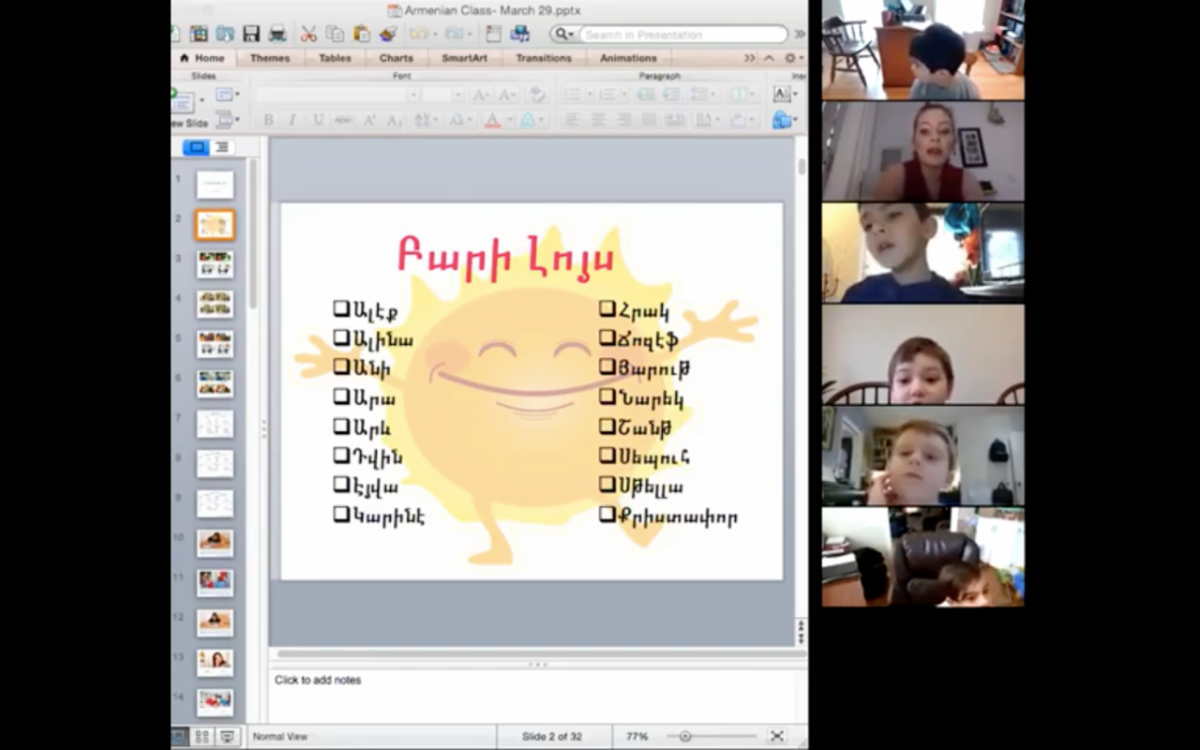Select slide 3 thumbnail in slide panel
Screen dimensions: 1200x750
click(215, 265)
